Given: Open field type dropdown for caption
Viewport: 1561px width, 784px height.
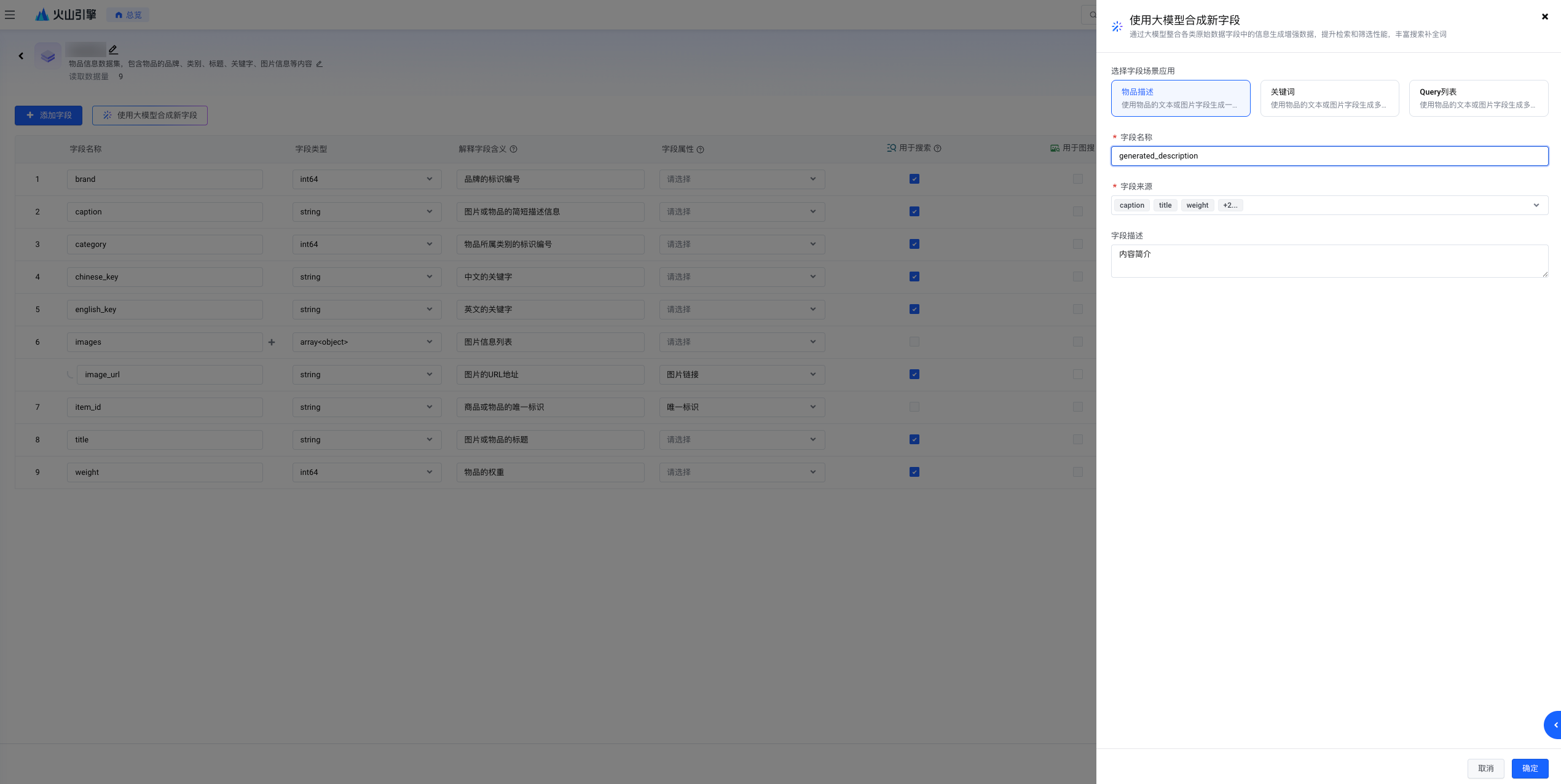Looking at the screenshot, I should [366, 211].
